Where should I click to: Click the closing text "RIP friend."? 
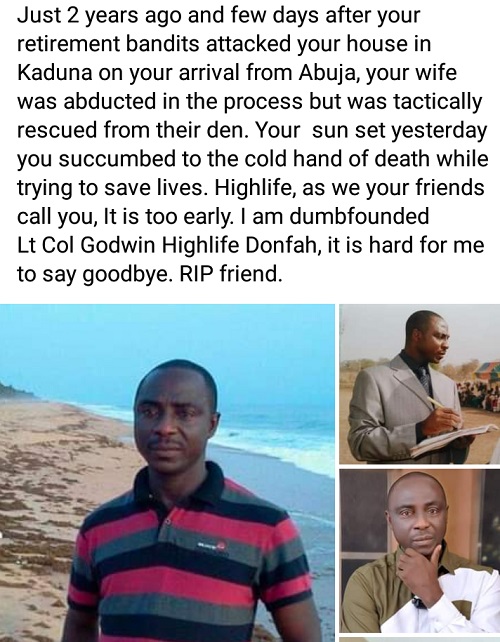pyautogui.click(x=231, y=274)
